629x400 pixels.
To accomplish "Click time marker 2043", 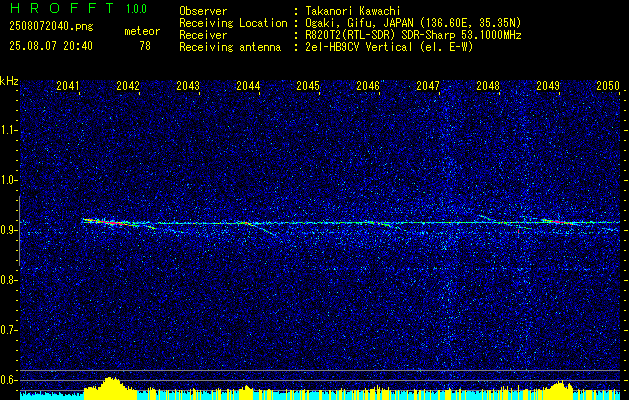I will (188, 86).
